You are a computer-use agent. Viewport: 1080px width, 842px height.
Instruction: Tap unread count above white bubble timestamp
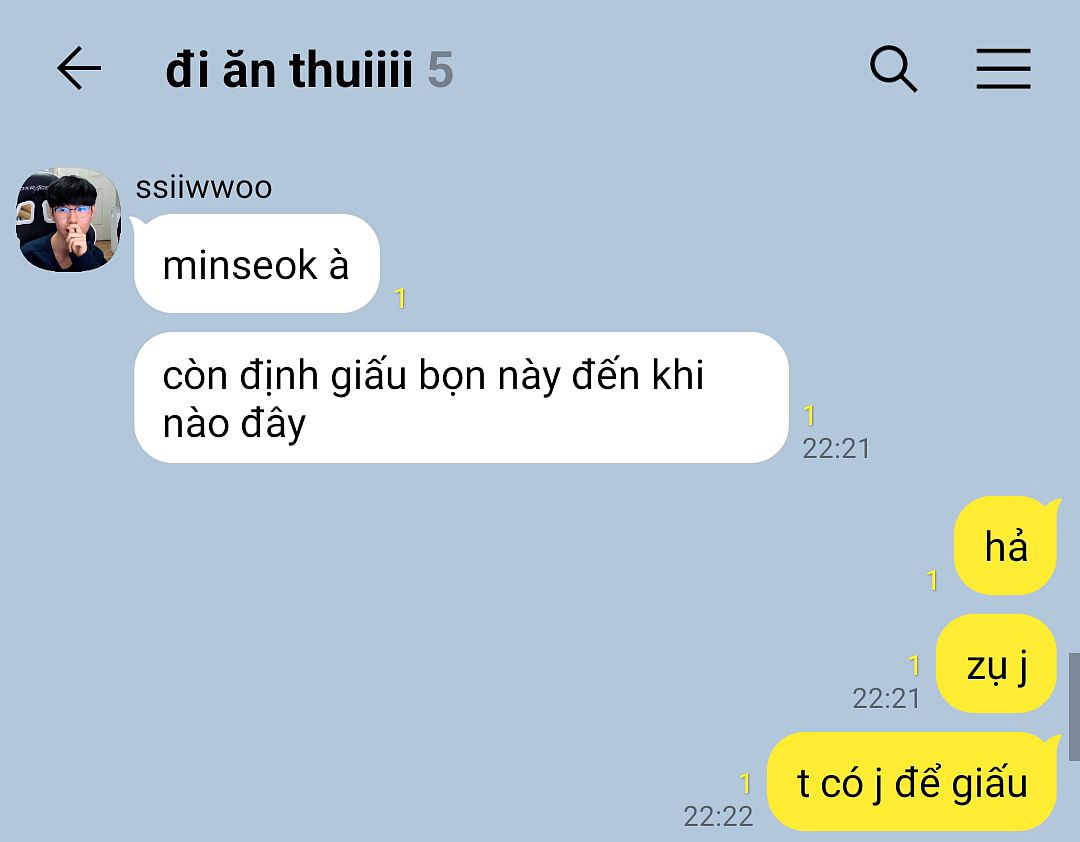click(x=809, y=415)
